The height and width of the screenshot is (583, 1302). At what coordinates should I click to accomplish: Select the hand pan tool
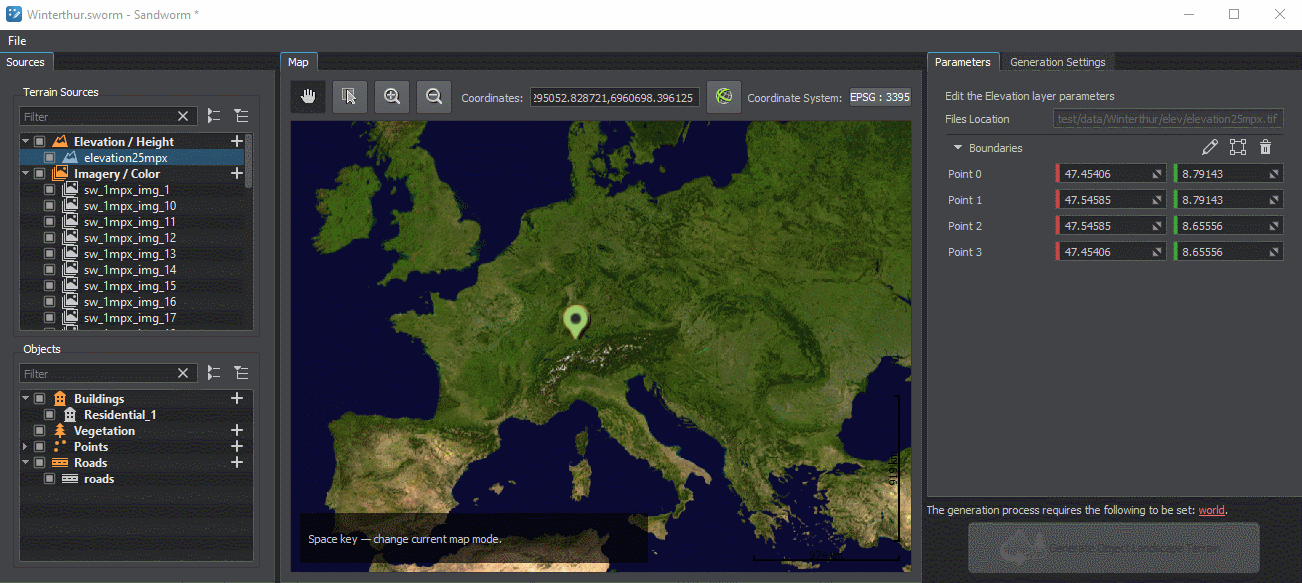(309, 97)
